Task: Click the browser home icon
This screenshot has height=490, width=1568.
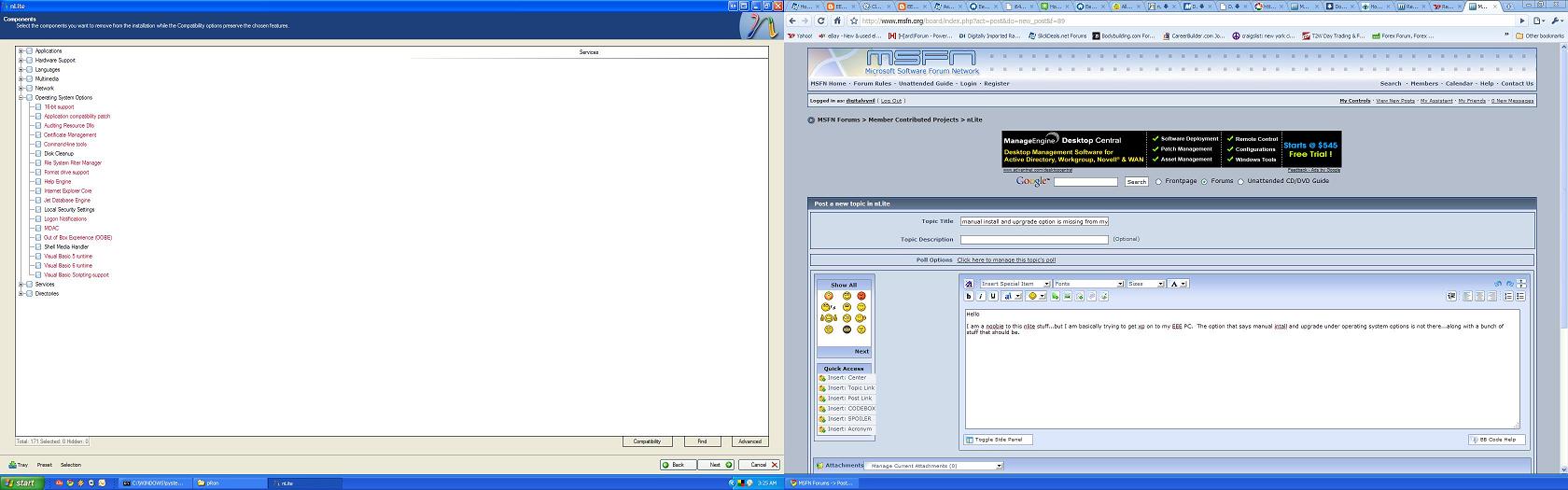Action: (836, 21)
